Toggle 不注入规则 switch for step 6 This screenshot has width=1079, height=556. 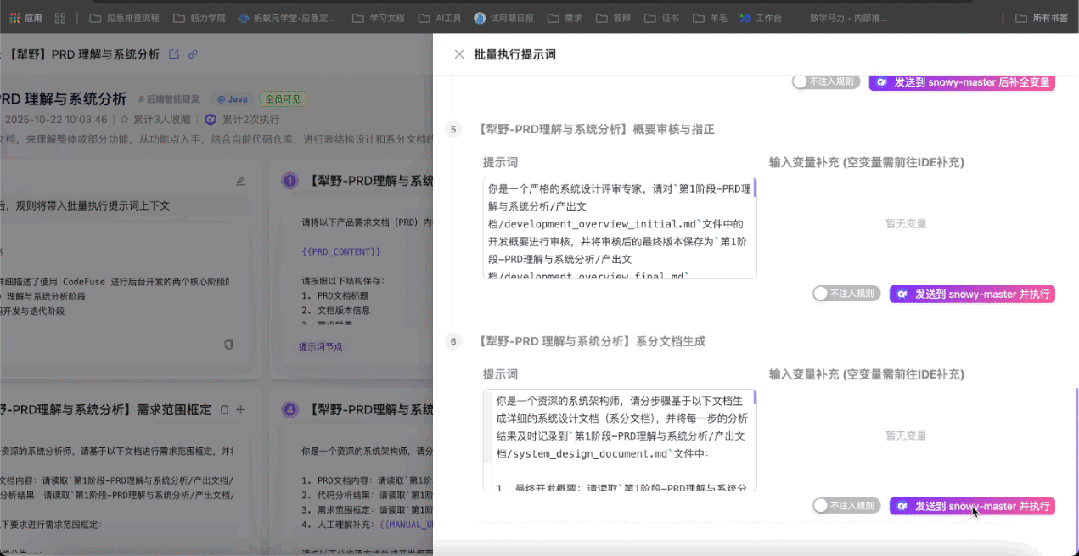pos(846,506)
